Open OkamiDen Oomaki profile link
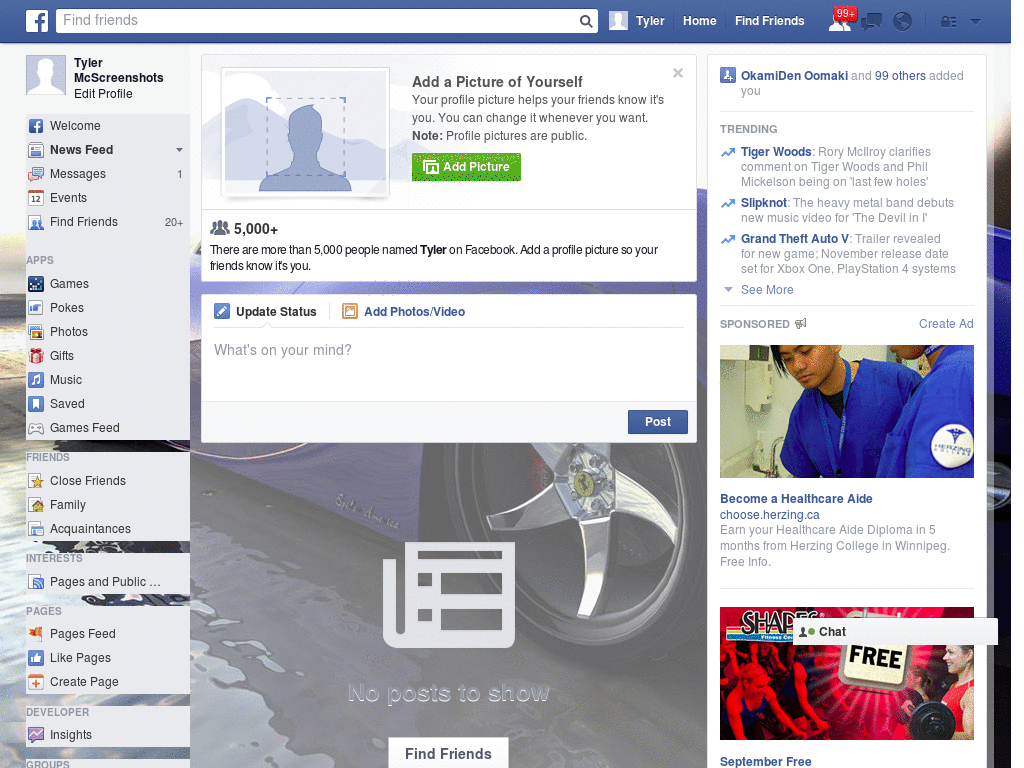Viewport: 1024px width, 768px height. tap(794, 76)
